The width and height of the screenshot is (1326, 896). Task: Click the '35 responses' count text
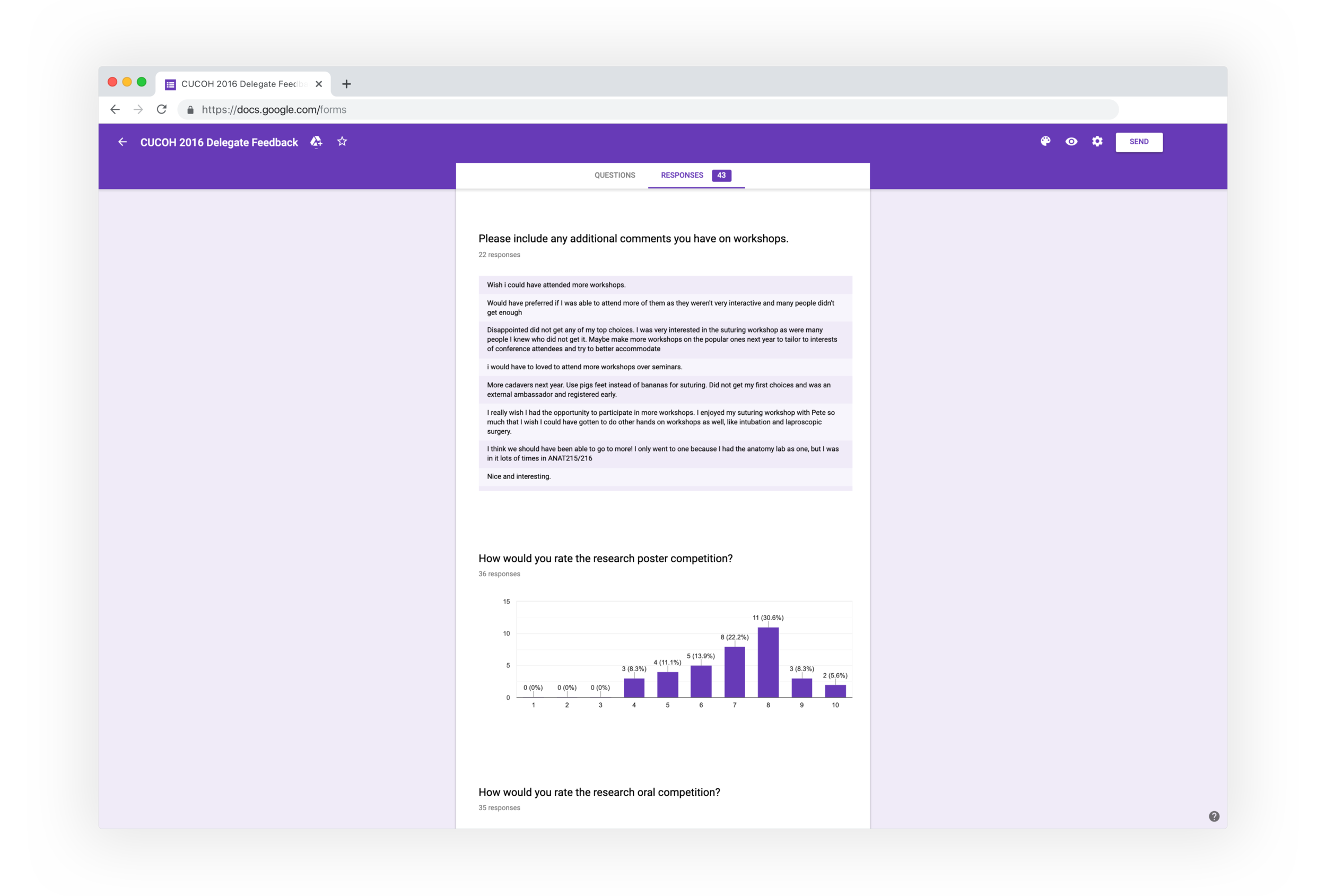[499, 807]
